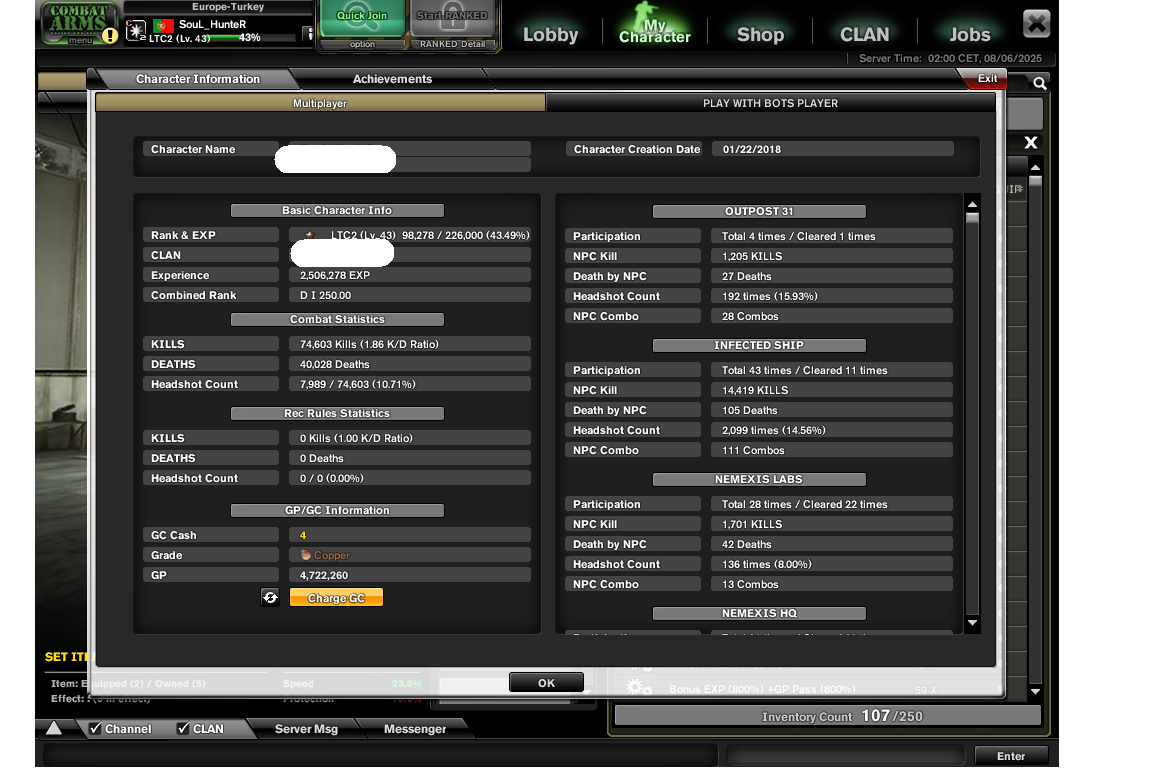Screen dimensions: 1152x768
Task: Switch to PLAY WITH BOTS PLAYER tab
Action: [771, 103]
